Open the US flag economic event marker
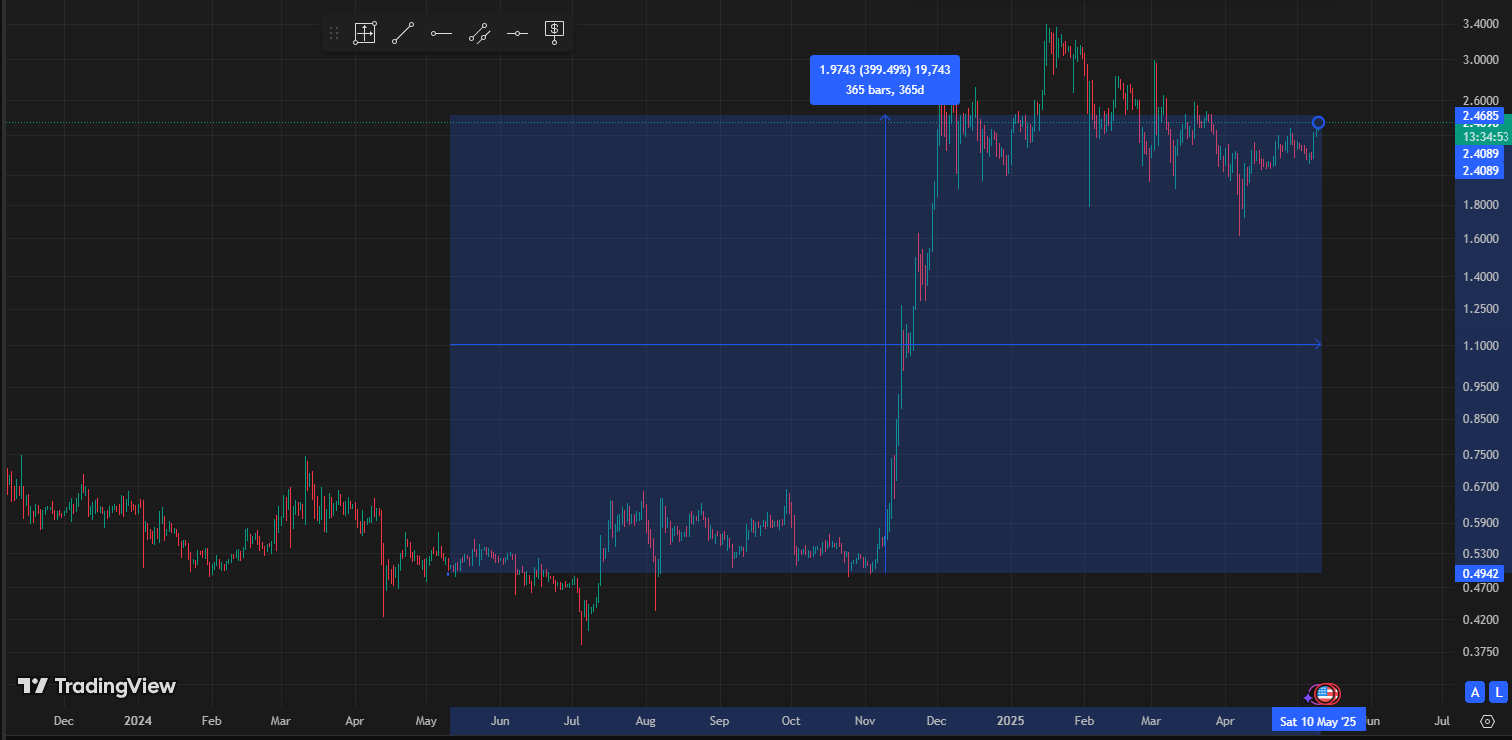This screenshot has height=740, width=1512. click(x=1326, y=694)
